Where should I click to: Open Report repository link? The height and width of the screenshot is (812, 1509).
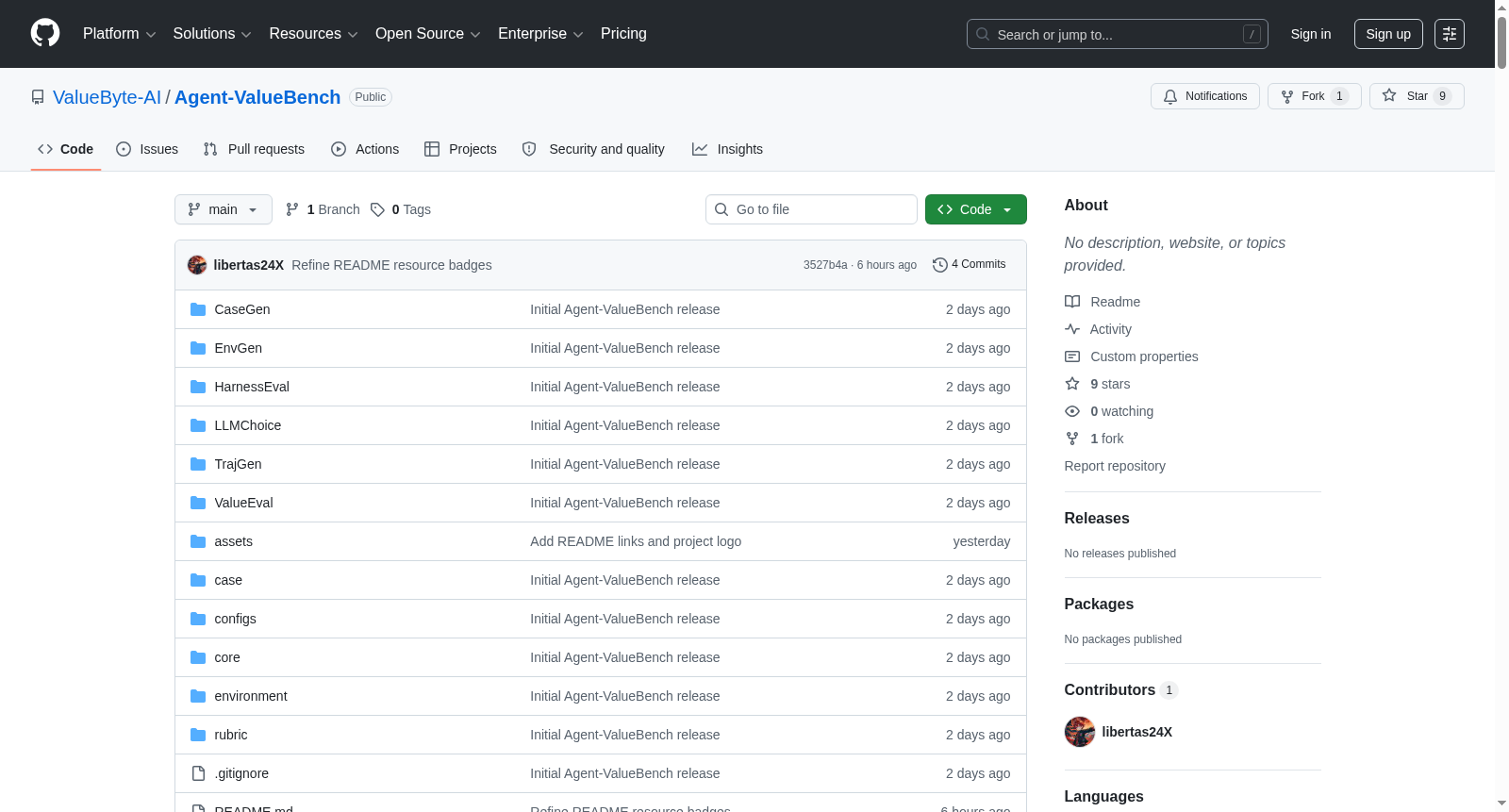click(x=1115, y=466)
